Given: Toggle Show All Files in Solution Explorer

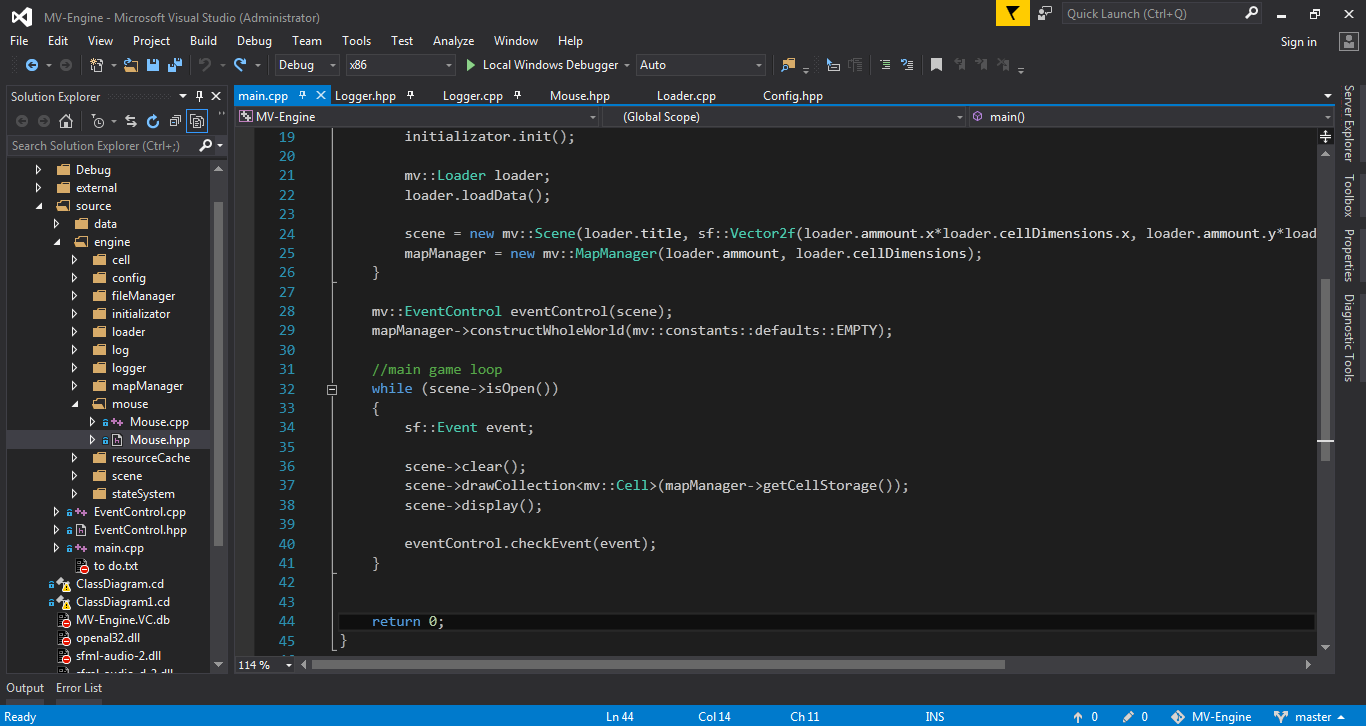Looking at the screenshot, I should coord(197,121).
